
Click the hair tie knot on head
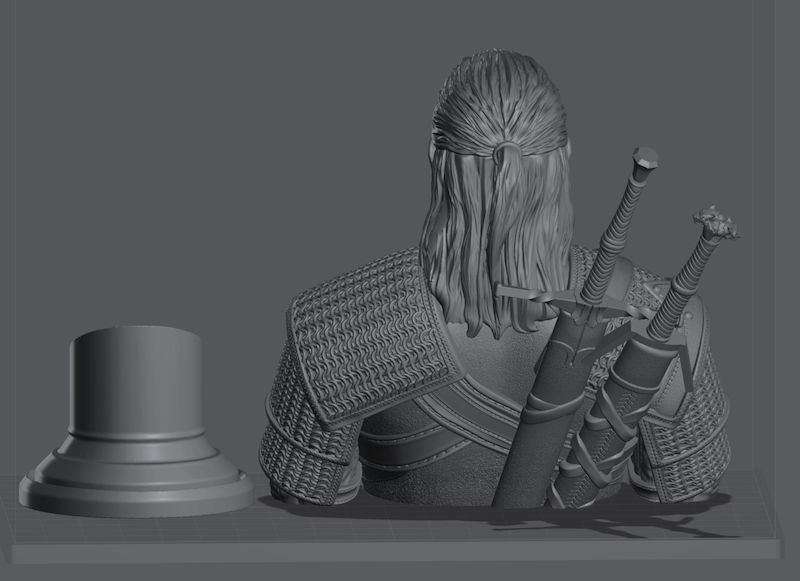tap(507, 151)
